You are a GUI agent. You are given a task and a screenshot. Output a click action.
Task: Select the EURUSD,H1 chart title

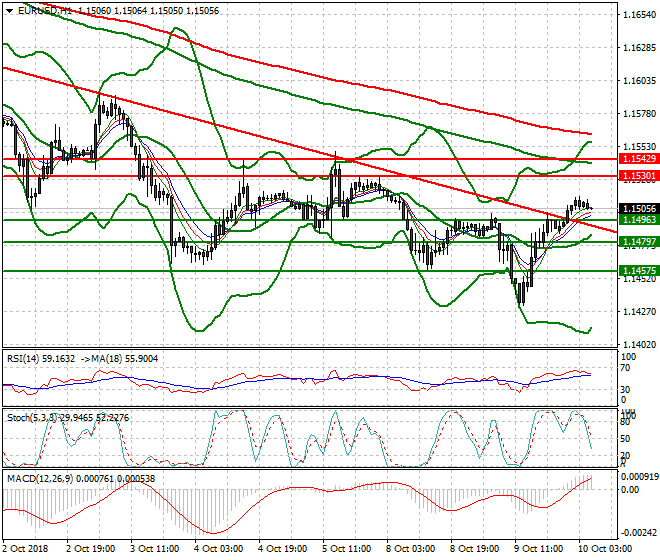[x=45, y=11]
